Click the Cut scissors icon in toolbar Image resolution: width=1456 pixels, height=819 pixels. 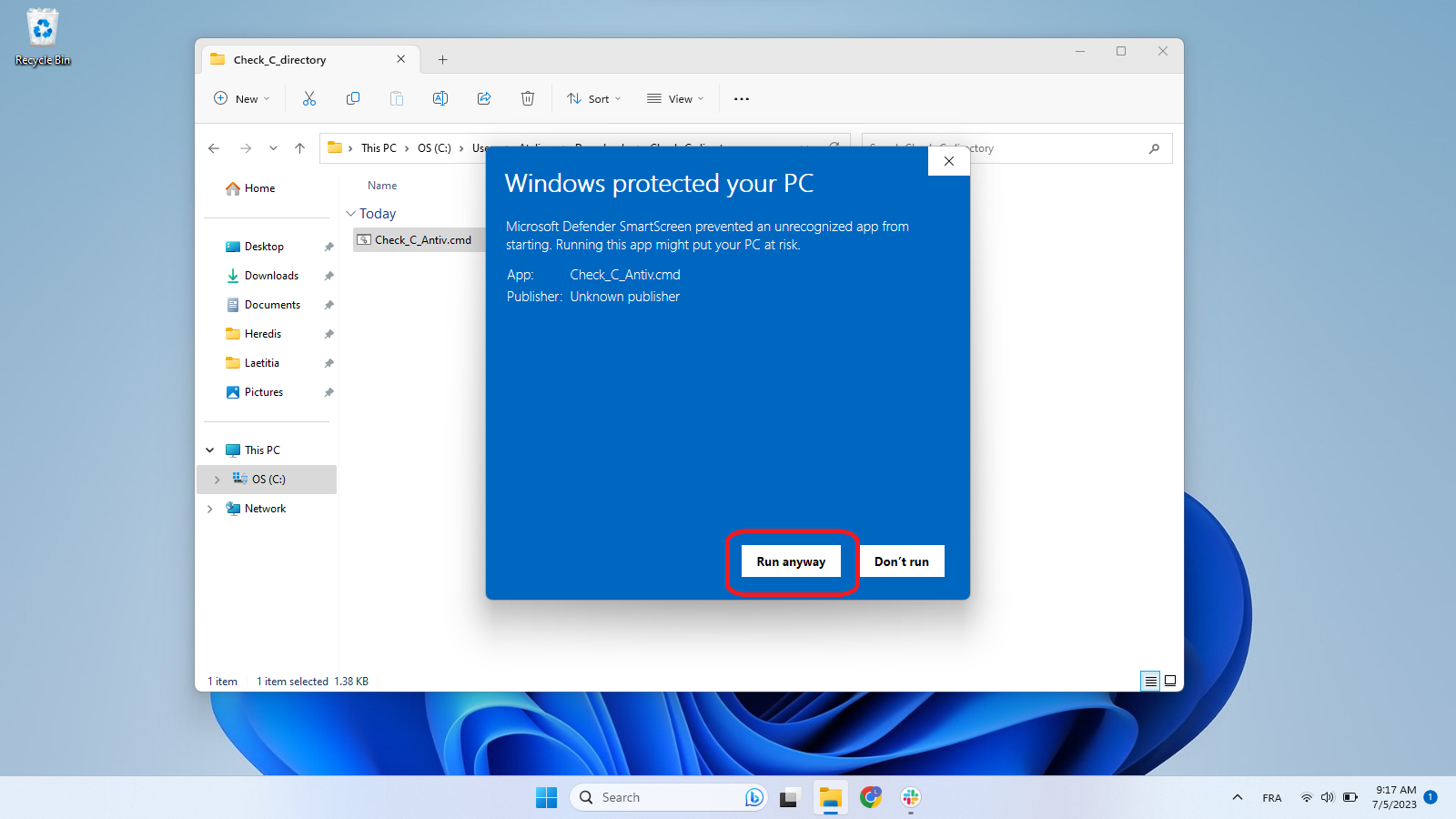(309, 98)
